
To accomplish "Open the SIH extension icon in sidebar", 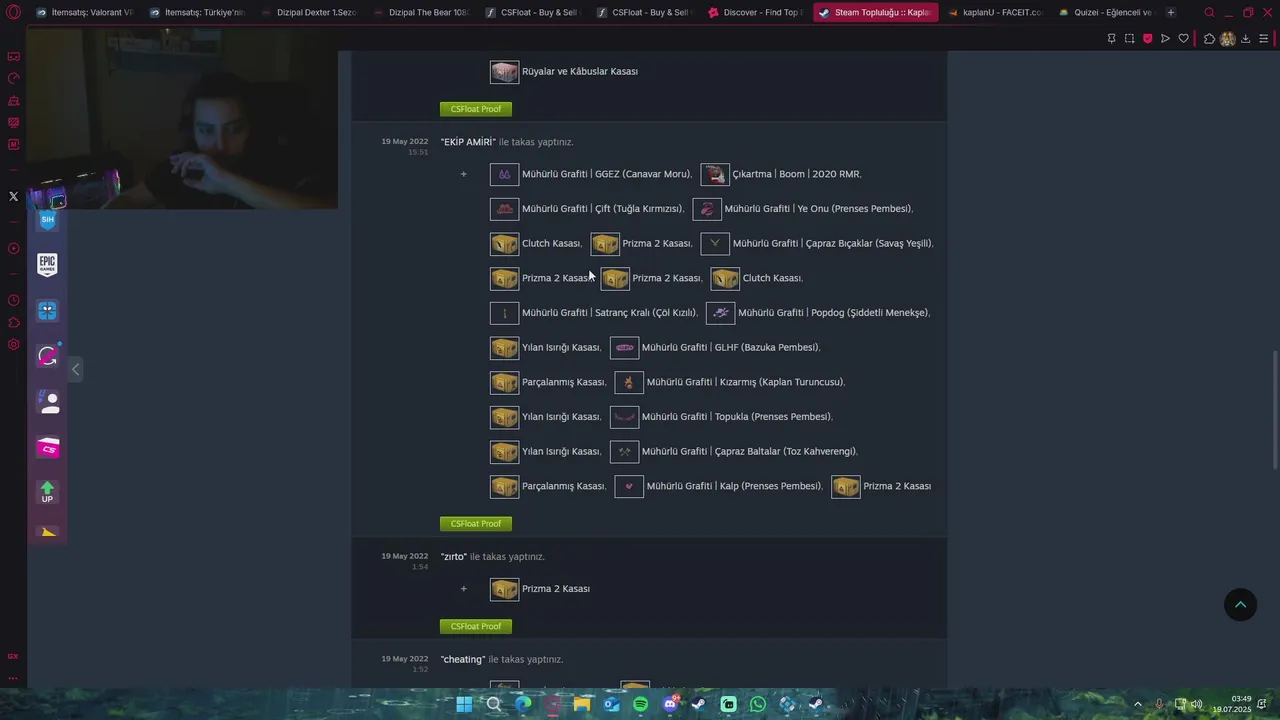I will (x=47, y=219).
